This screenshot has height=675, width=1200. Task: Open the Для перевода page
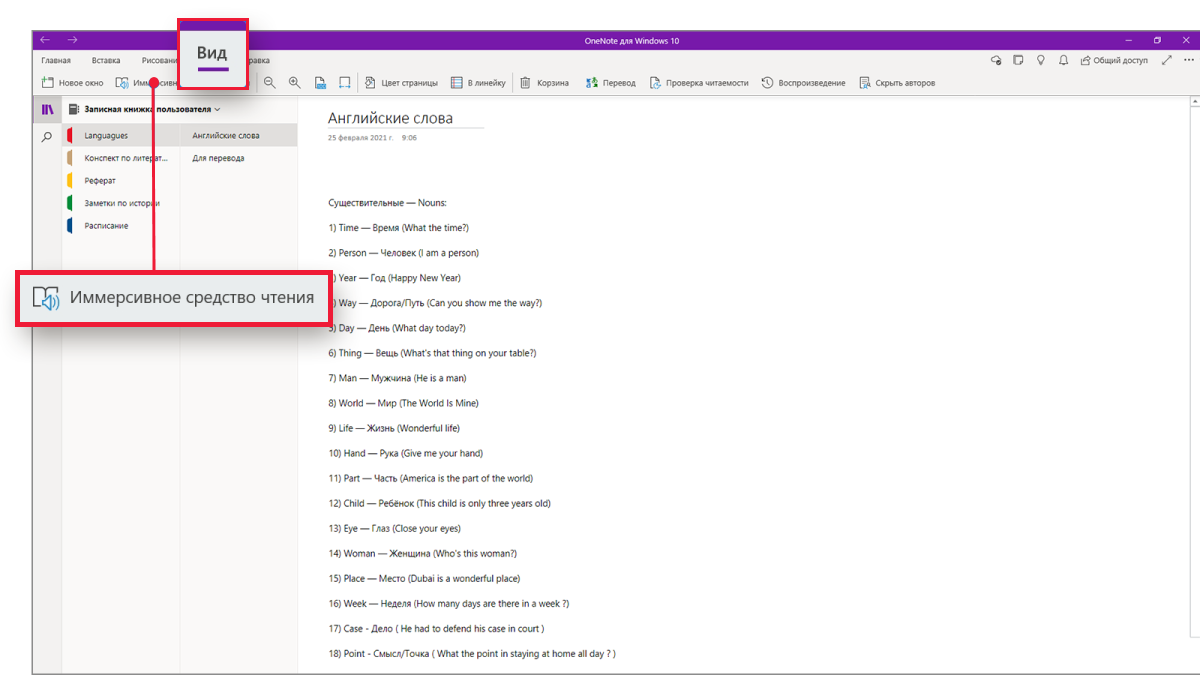pos(239,158)
